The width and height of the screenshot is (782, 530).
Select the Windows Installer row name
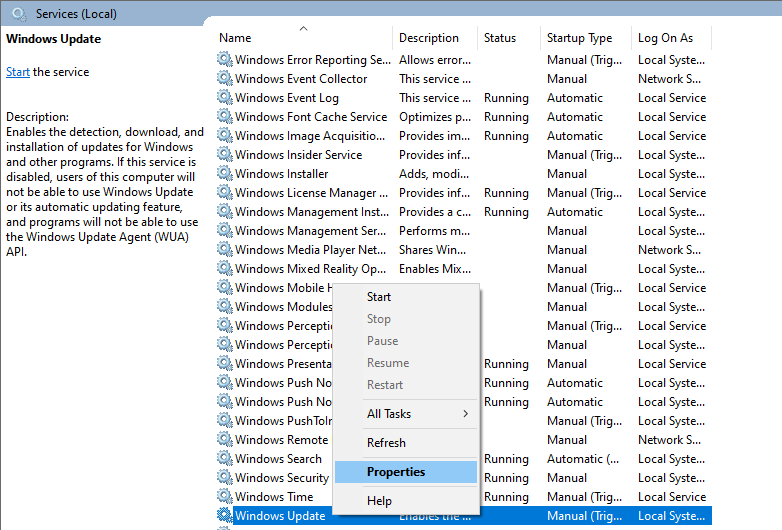pos(281,174)
